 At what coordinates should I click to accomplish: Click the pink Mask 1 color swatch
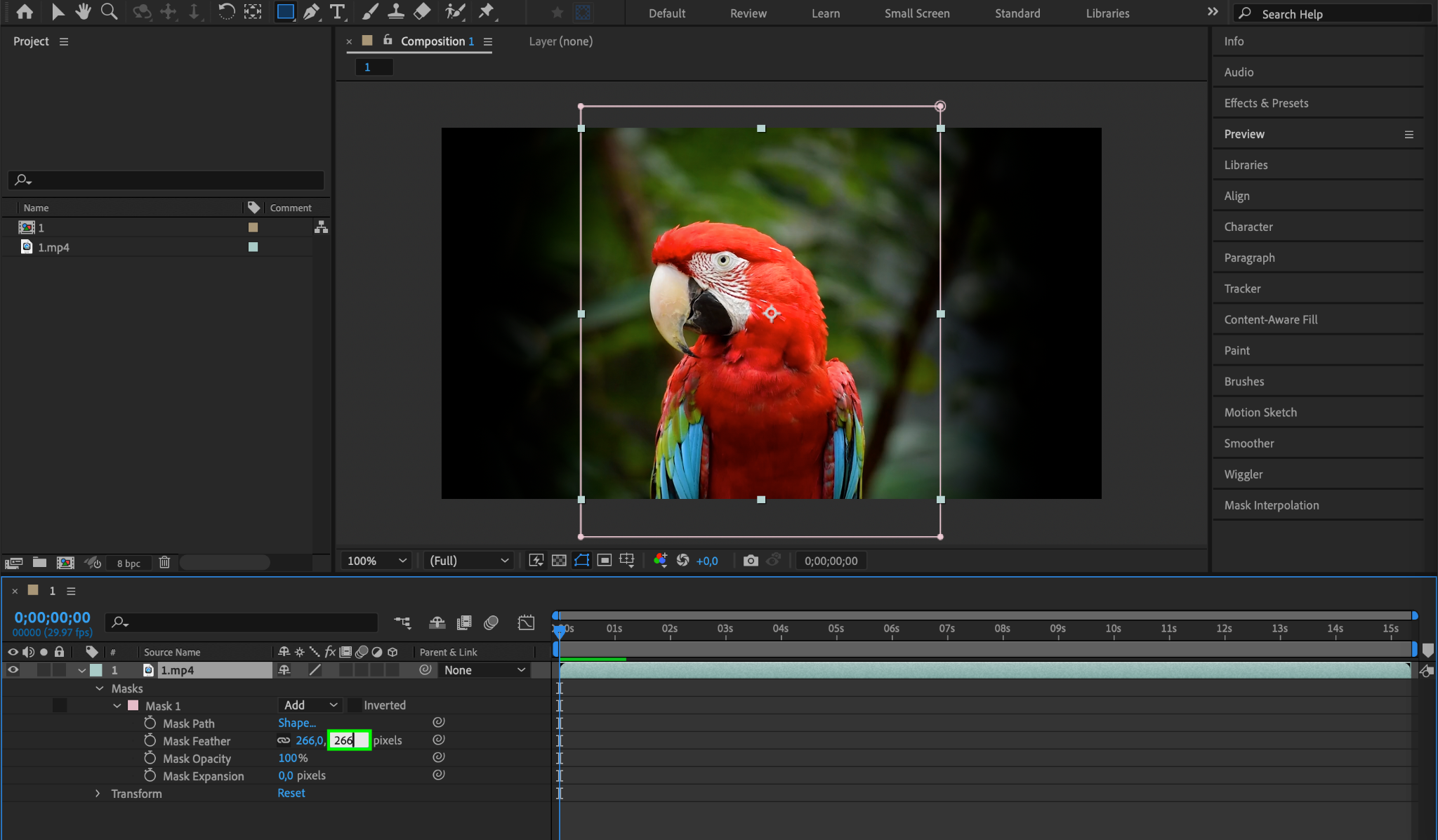click(133, 705)
